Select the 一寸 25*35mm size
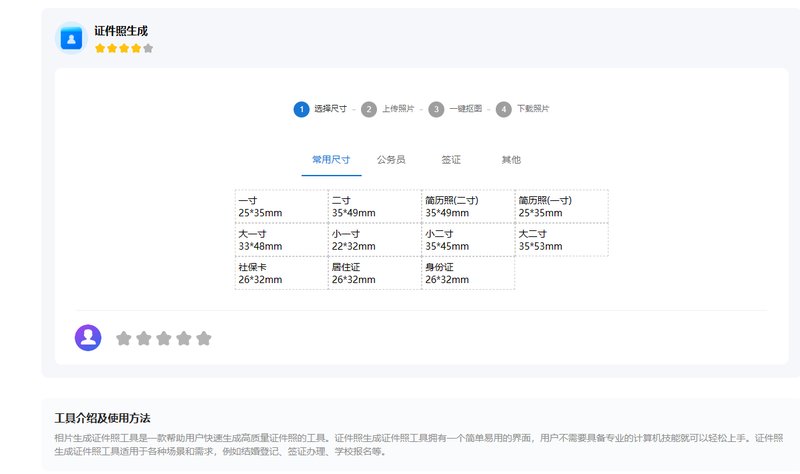 tap(281, 206)
